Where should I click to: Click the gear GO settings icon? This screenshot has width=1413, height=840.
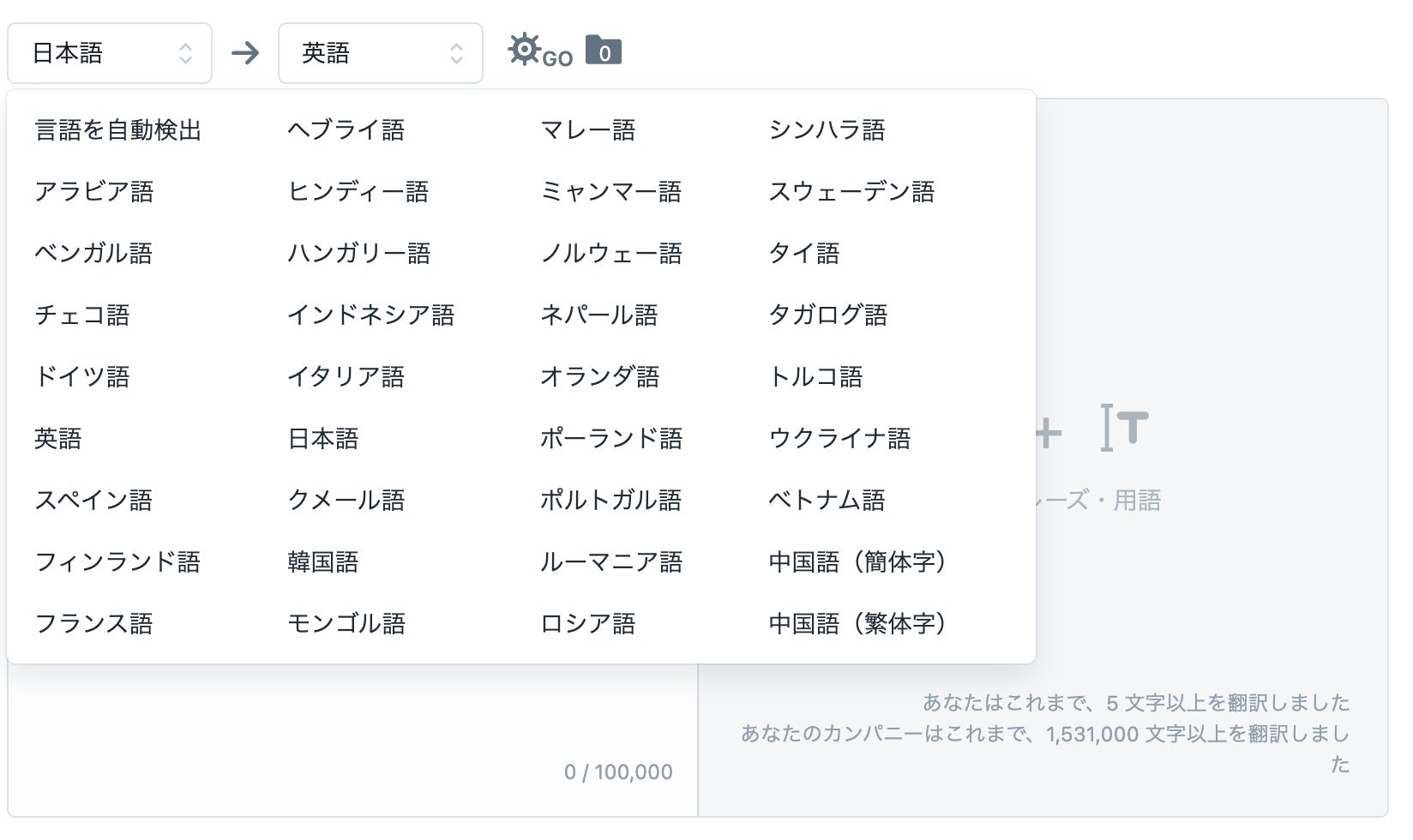[538, 51]
